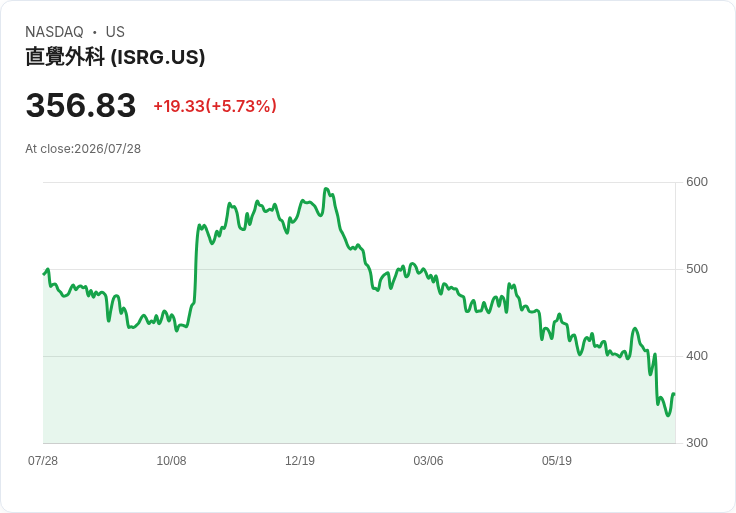Click the 500 horizontal gridline
Viewport: 736px width, 513px height.
359,269
